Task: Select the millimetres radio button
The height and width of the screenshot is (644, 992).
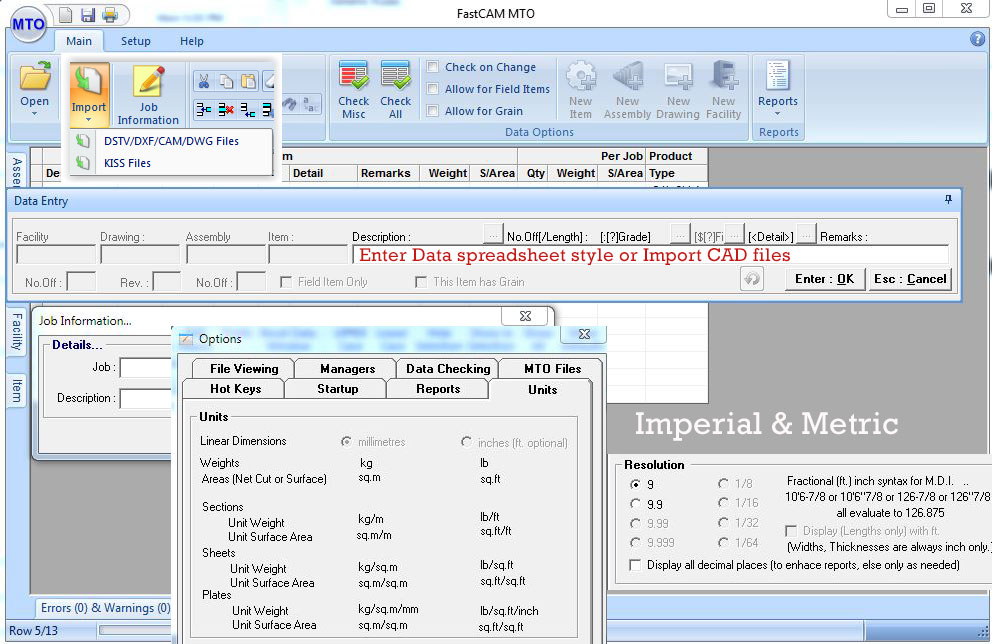Action: [x=346, y=441]
